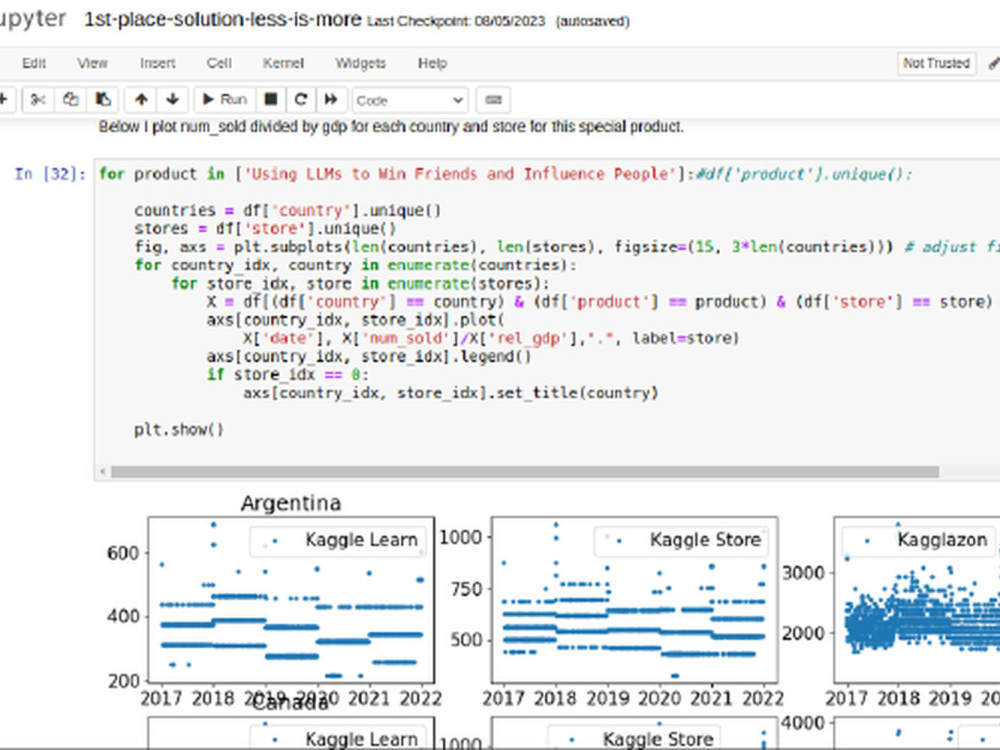Screen dimensions: 1000x750
Task: Click inside the plt.show() code line
Action: 179,430
